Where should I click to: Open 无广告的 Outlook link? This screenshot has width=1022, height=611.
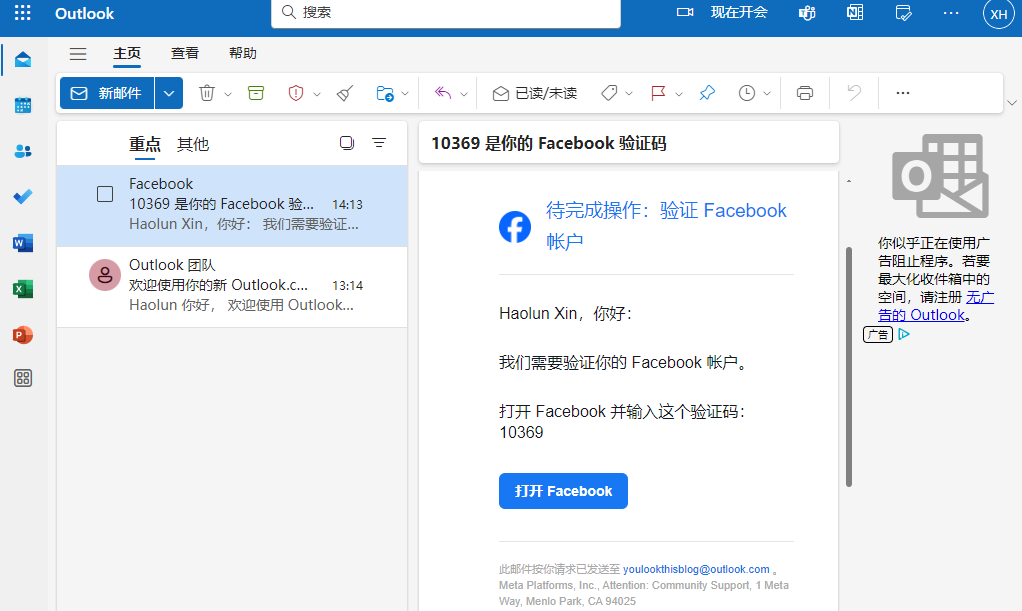tap(936, 306)
